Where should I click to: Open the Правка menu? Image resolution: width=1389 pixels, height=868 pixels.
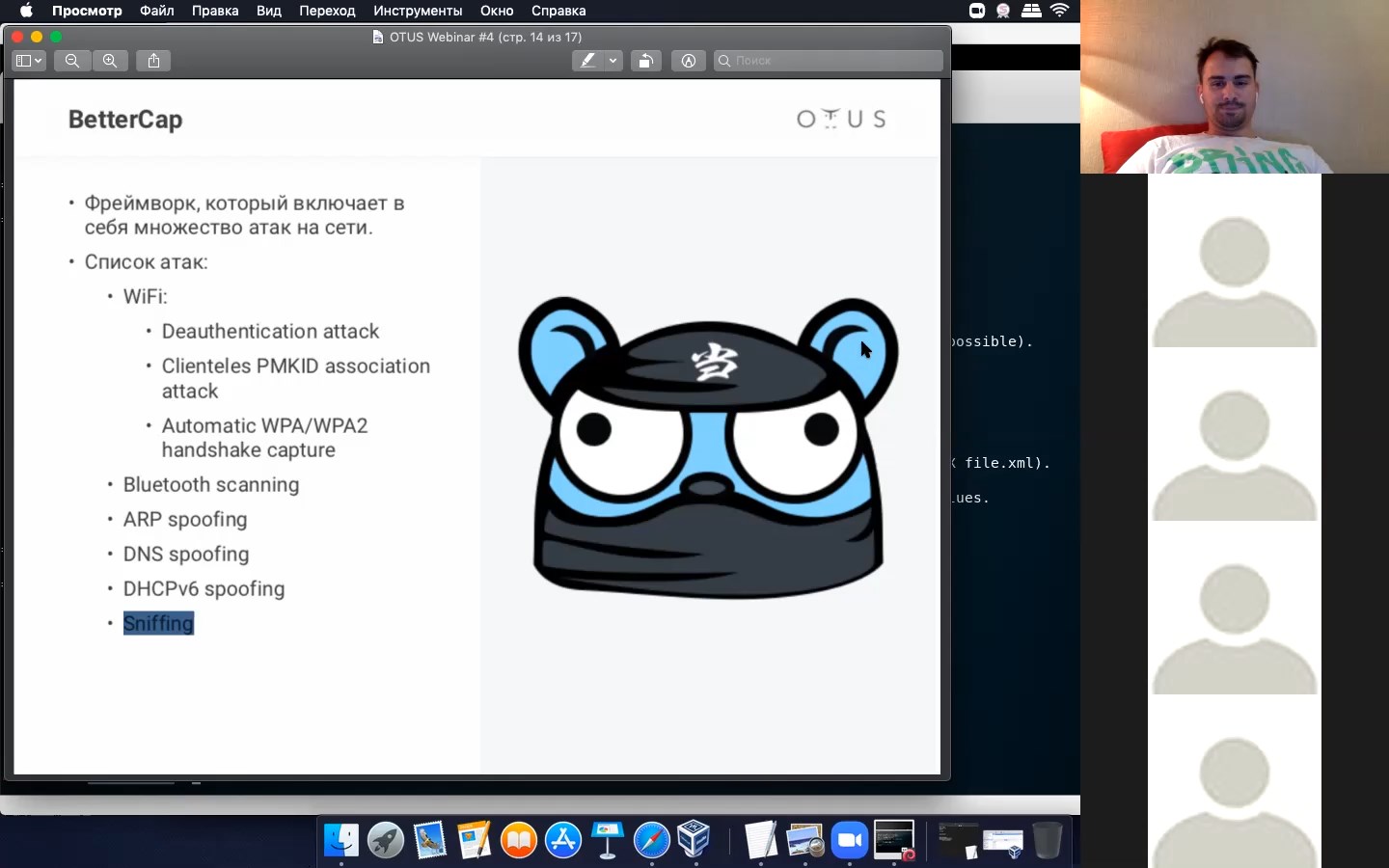[215, 11]
